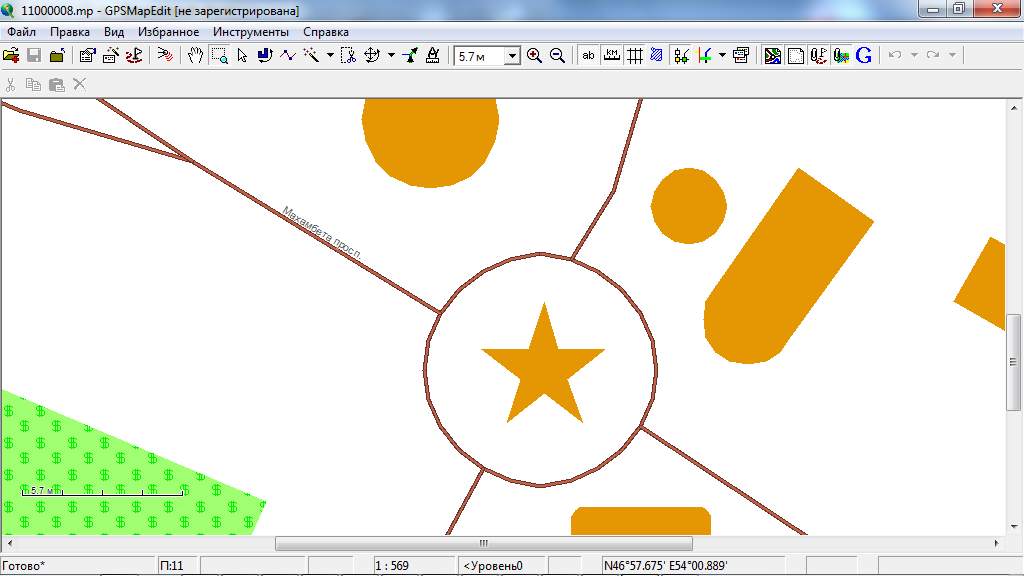This screenshot has width=1024, height=576.
Task: Open the Избранное menu
Action: (168, 32)
